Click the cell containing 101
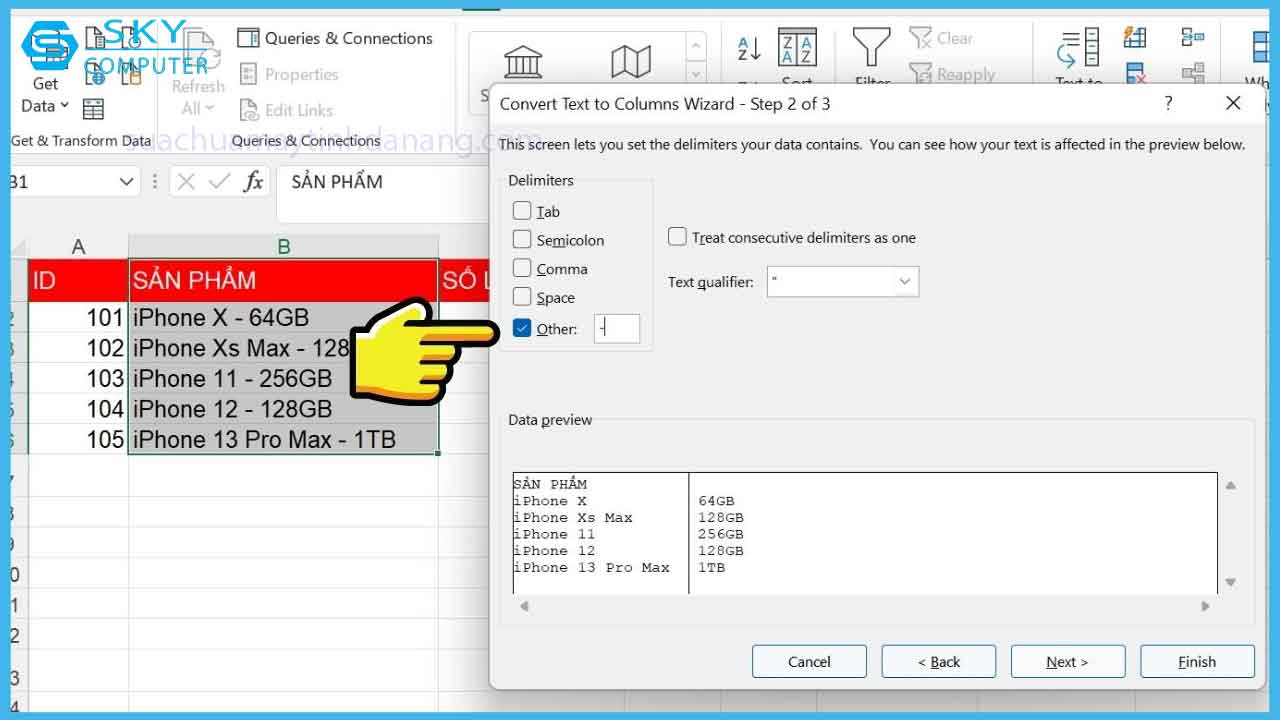 point(78,318)
